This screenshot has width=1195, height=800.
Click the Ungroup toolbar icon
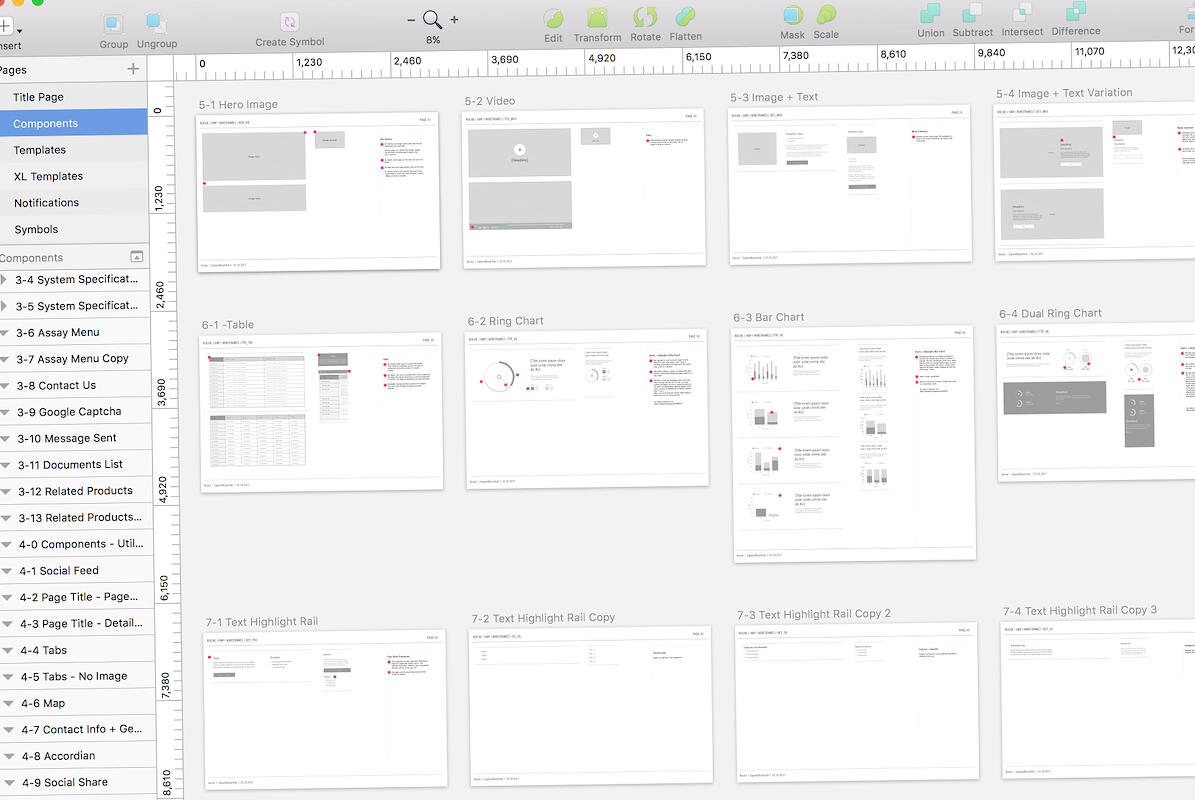(156, 23)
